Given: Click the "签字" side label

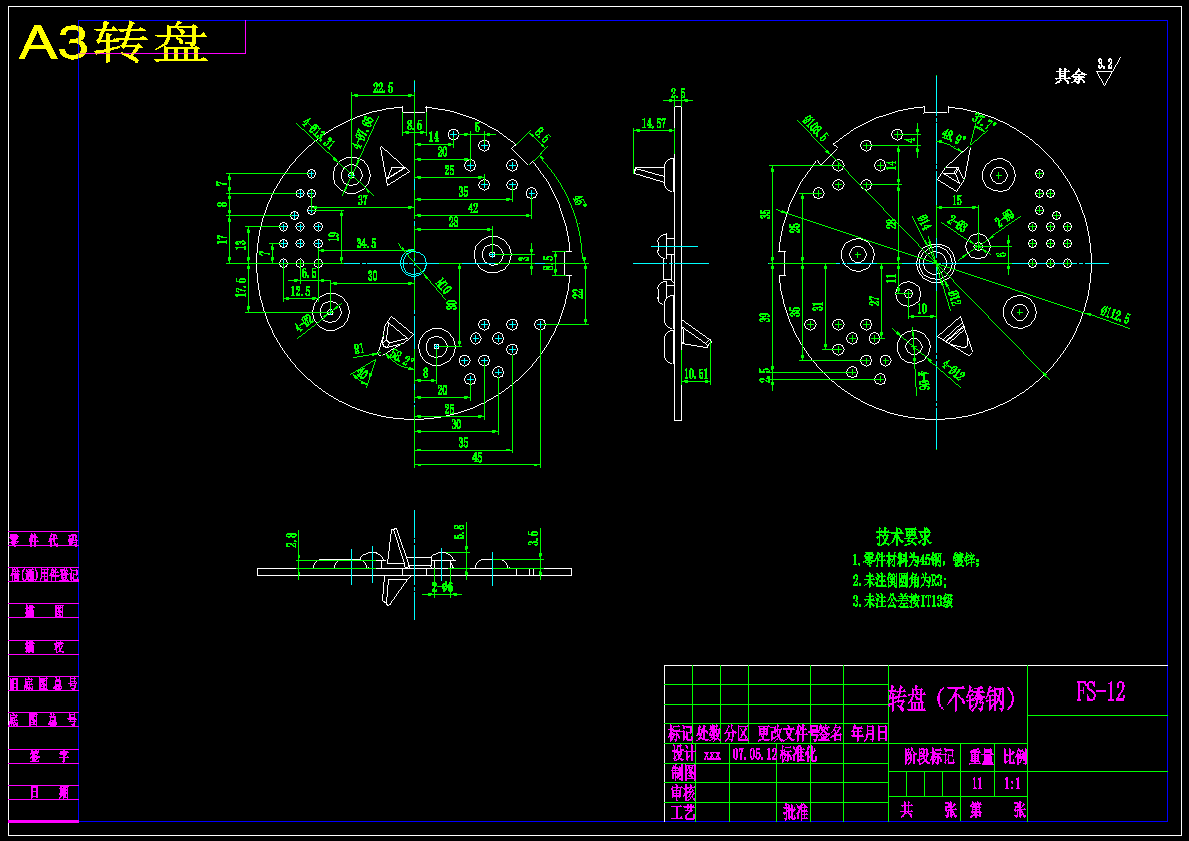Looking at the screenshot, I should click(49, 757).
